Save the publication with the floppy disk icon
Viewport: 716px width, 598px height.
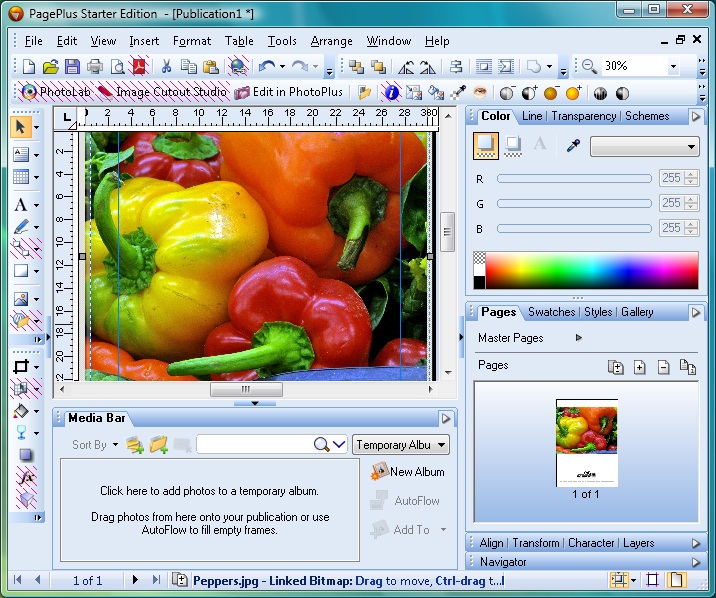click(73, 67)
